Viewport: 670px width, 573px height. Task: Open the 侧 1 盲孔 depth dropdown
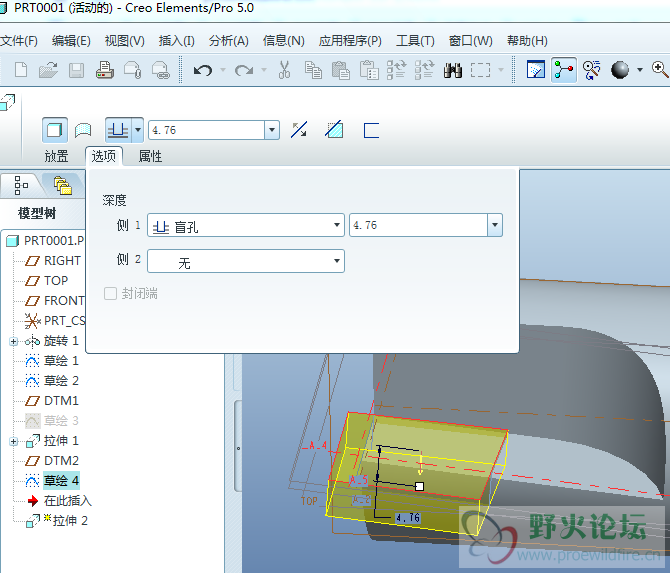pos(246,225)
